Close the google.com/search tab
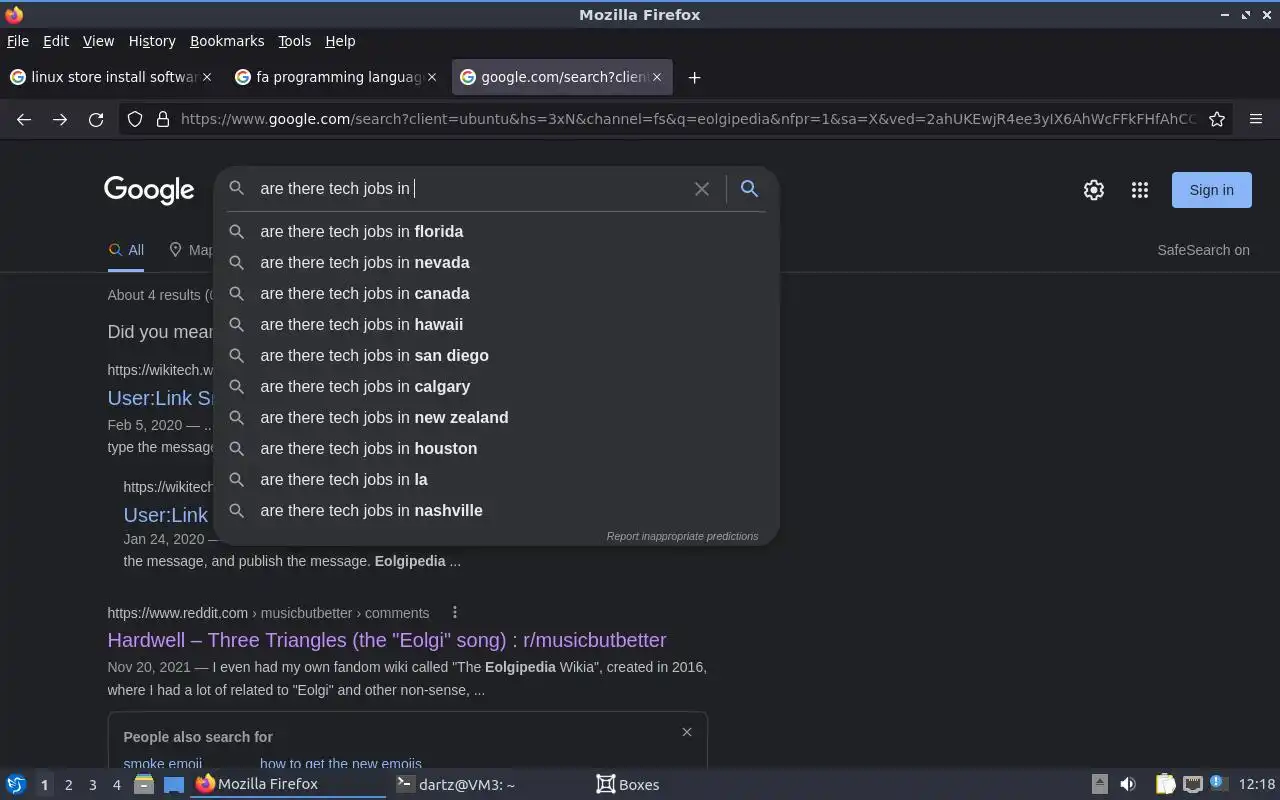This screenshot has width=1280, height=800. click(x=657, y=77)
